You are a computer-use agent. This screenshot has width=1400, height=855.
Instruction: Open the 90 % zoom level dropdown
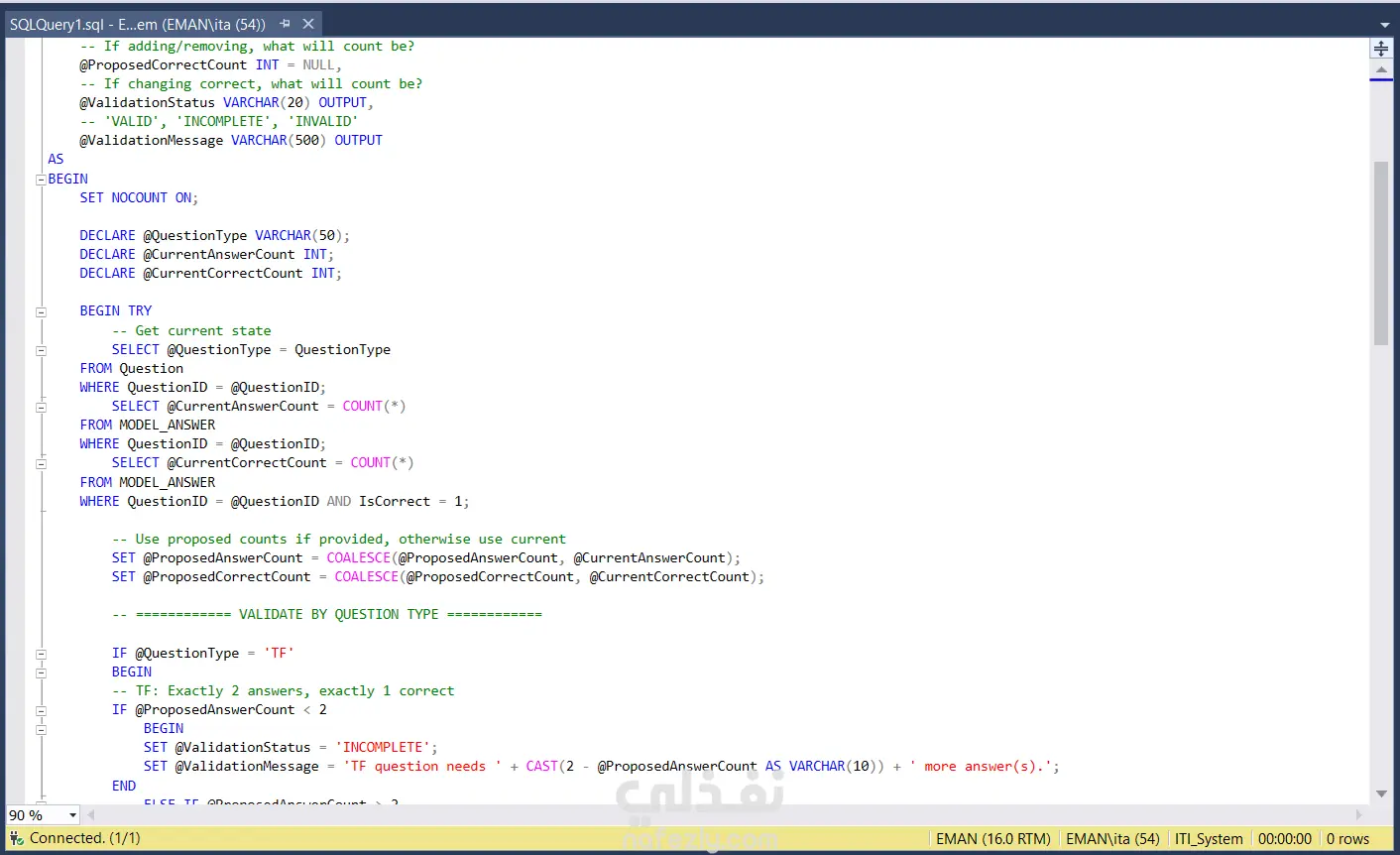tap(72, 815)
